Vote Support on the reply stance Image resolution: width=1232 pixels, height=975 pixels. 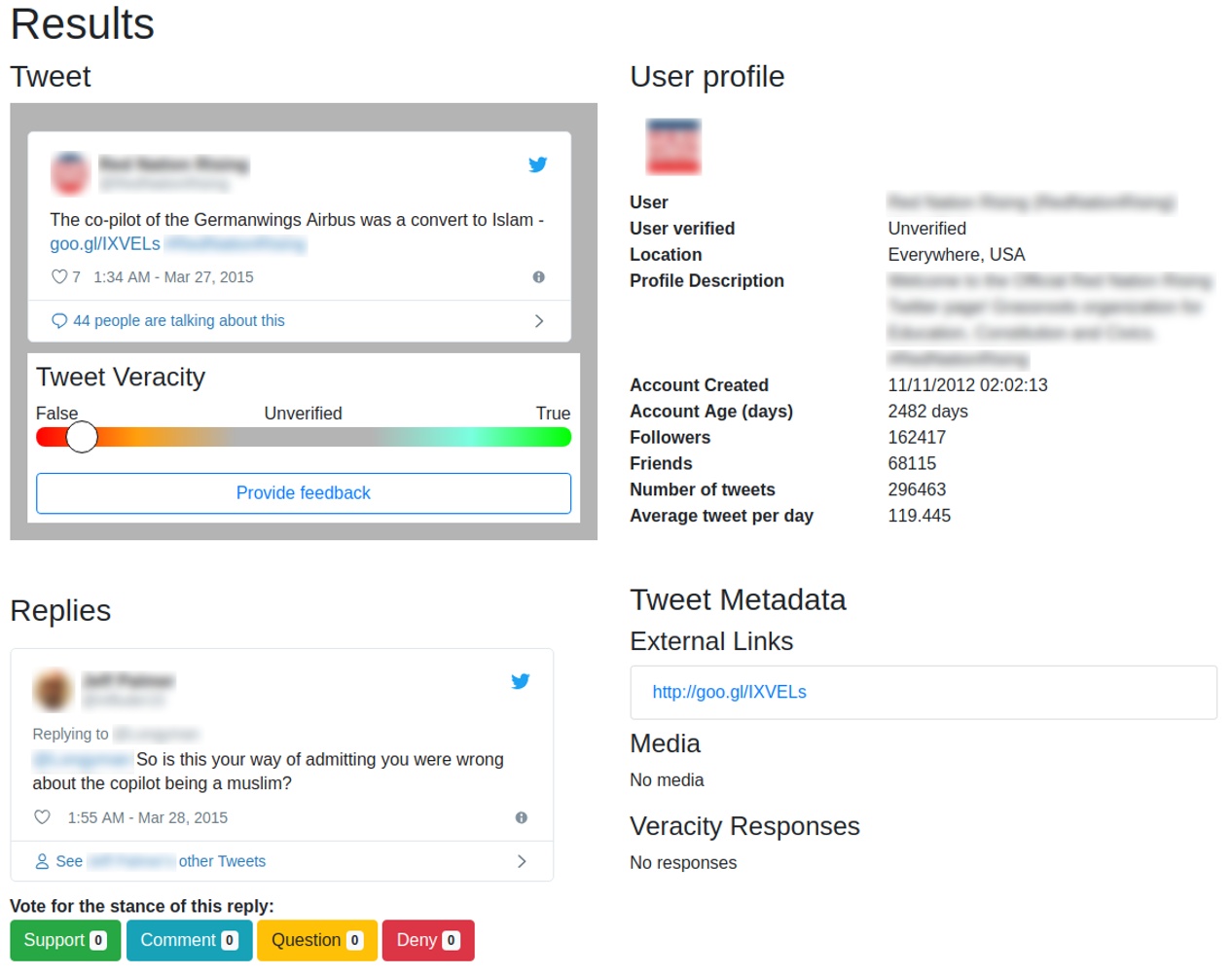tap(64, 940)
